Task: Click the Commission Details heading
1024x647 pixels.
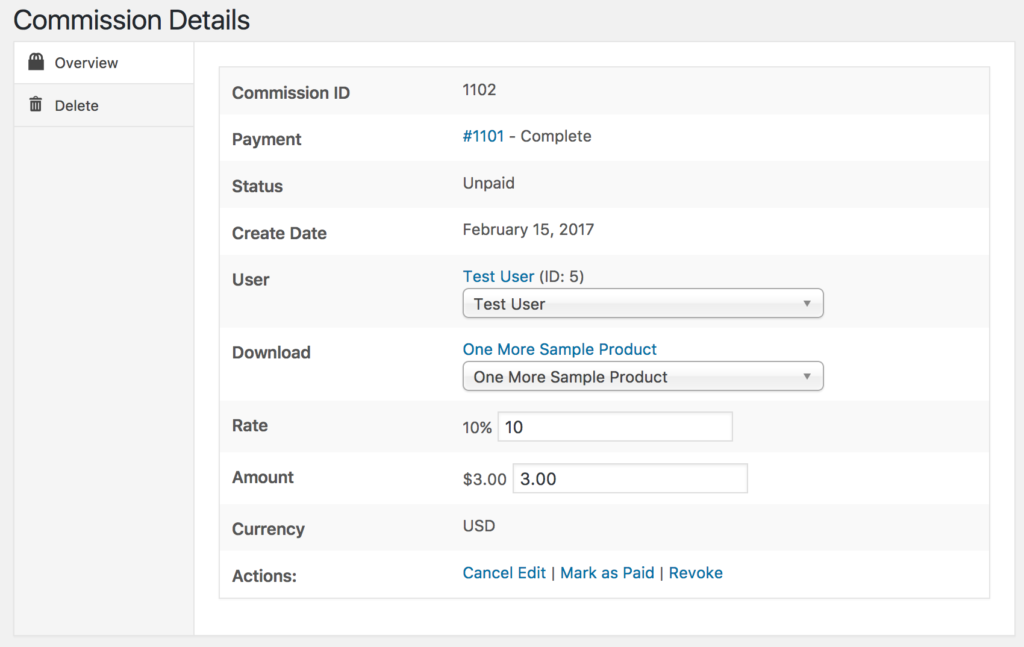Action: click(x=131, y=20)
